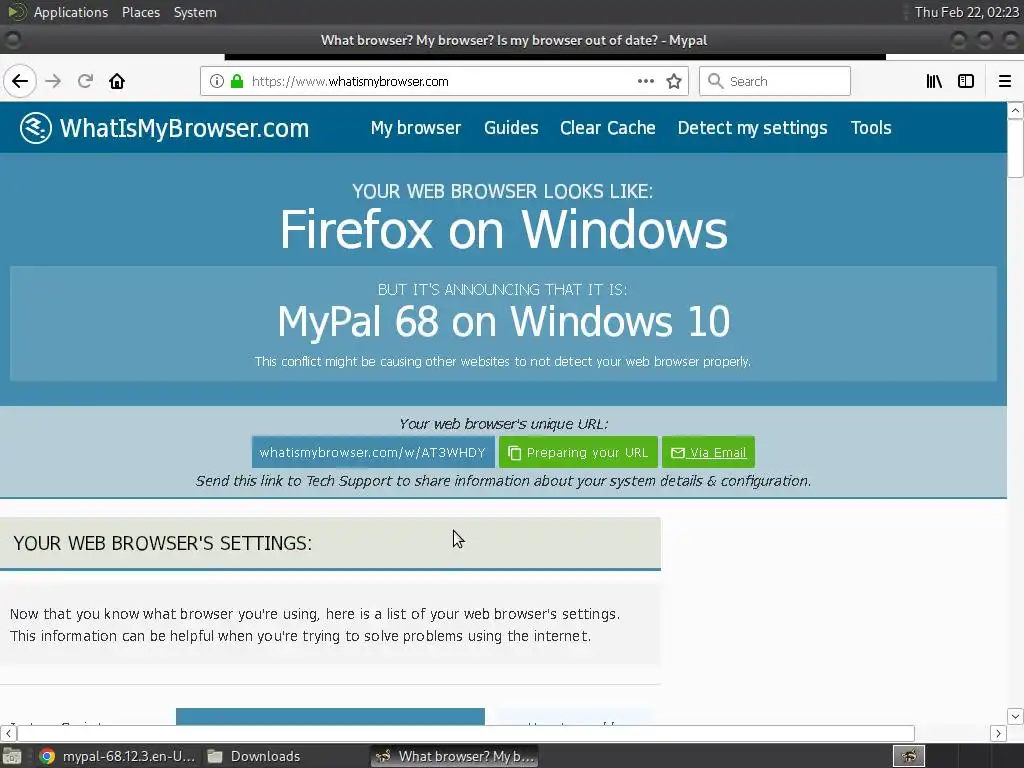Click the window menu button on title bar left

[x=12, y=40]
